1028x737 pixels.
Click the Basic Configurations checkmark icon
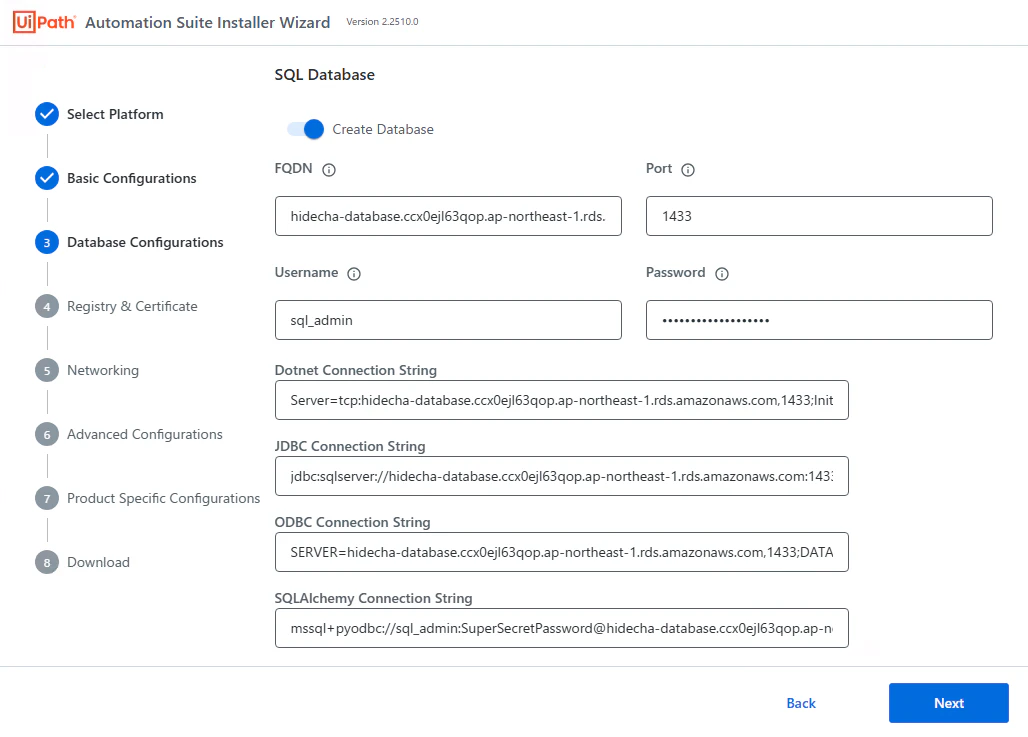(x=47, y=178)
